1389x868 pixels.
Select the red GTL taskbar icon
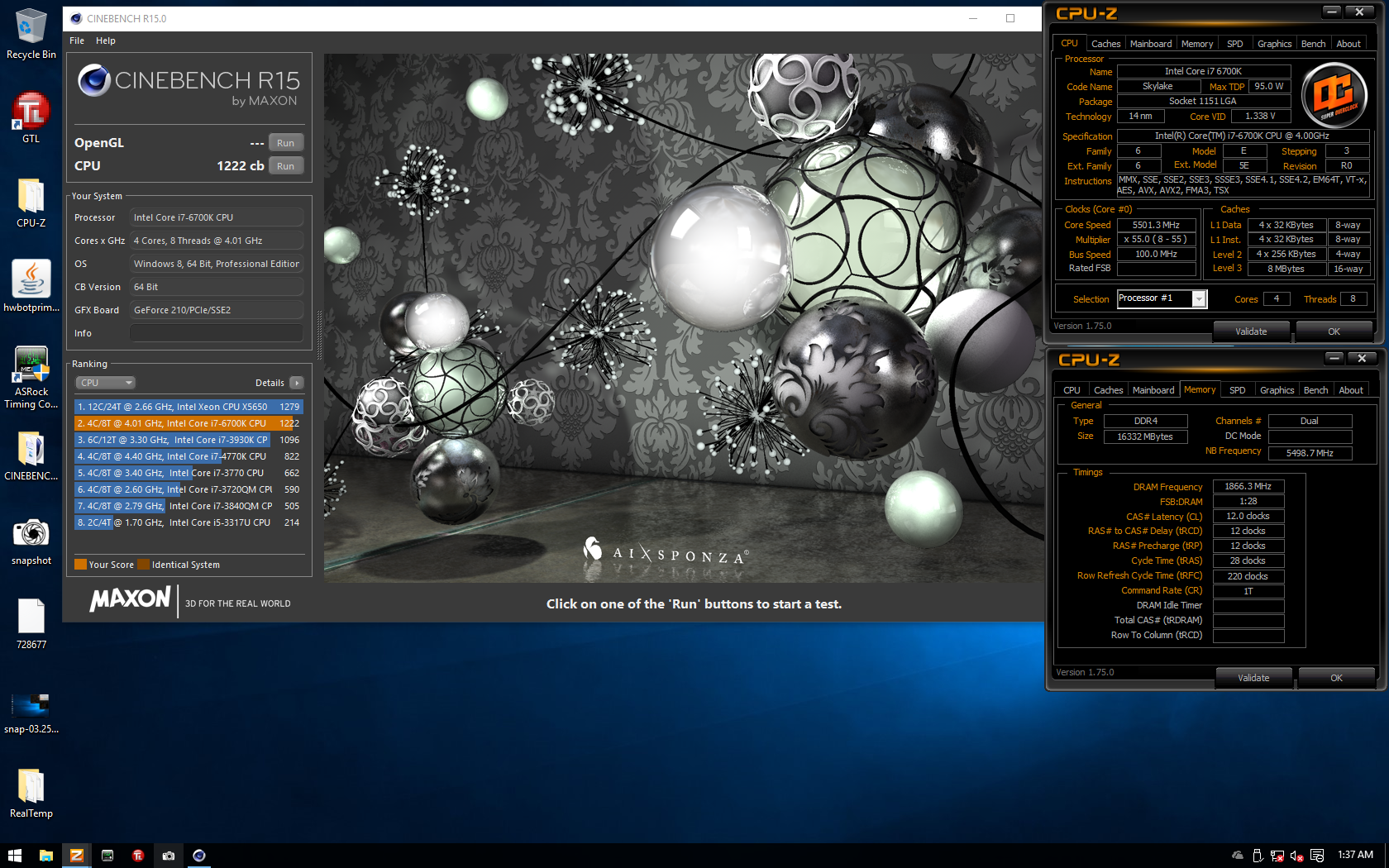pyautogui.click(x=138, y=856)
